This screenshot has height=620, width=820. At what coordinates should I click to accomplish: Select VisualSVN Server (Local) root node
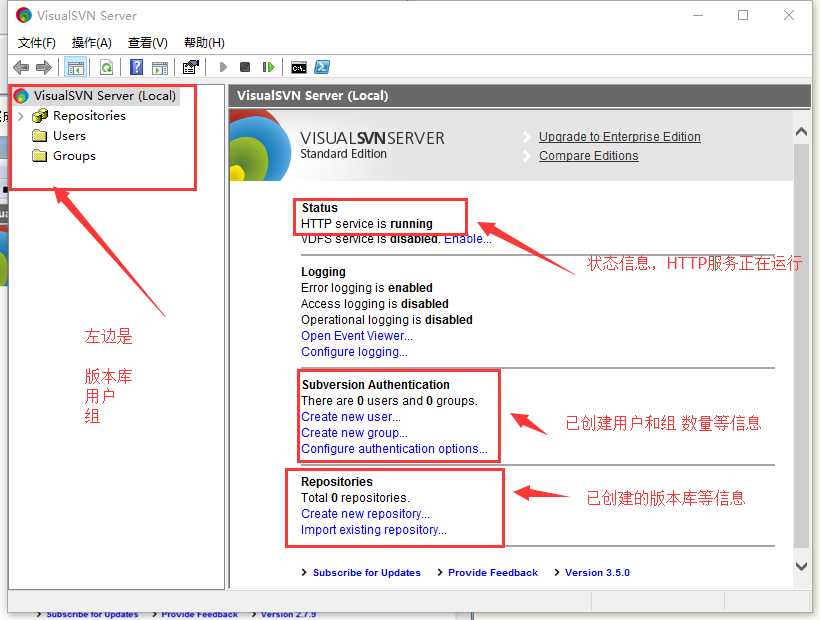click(x=105, y=96)
